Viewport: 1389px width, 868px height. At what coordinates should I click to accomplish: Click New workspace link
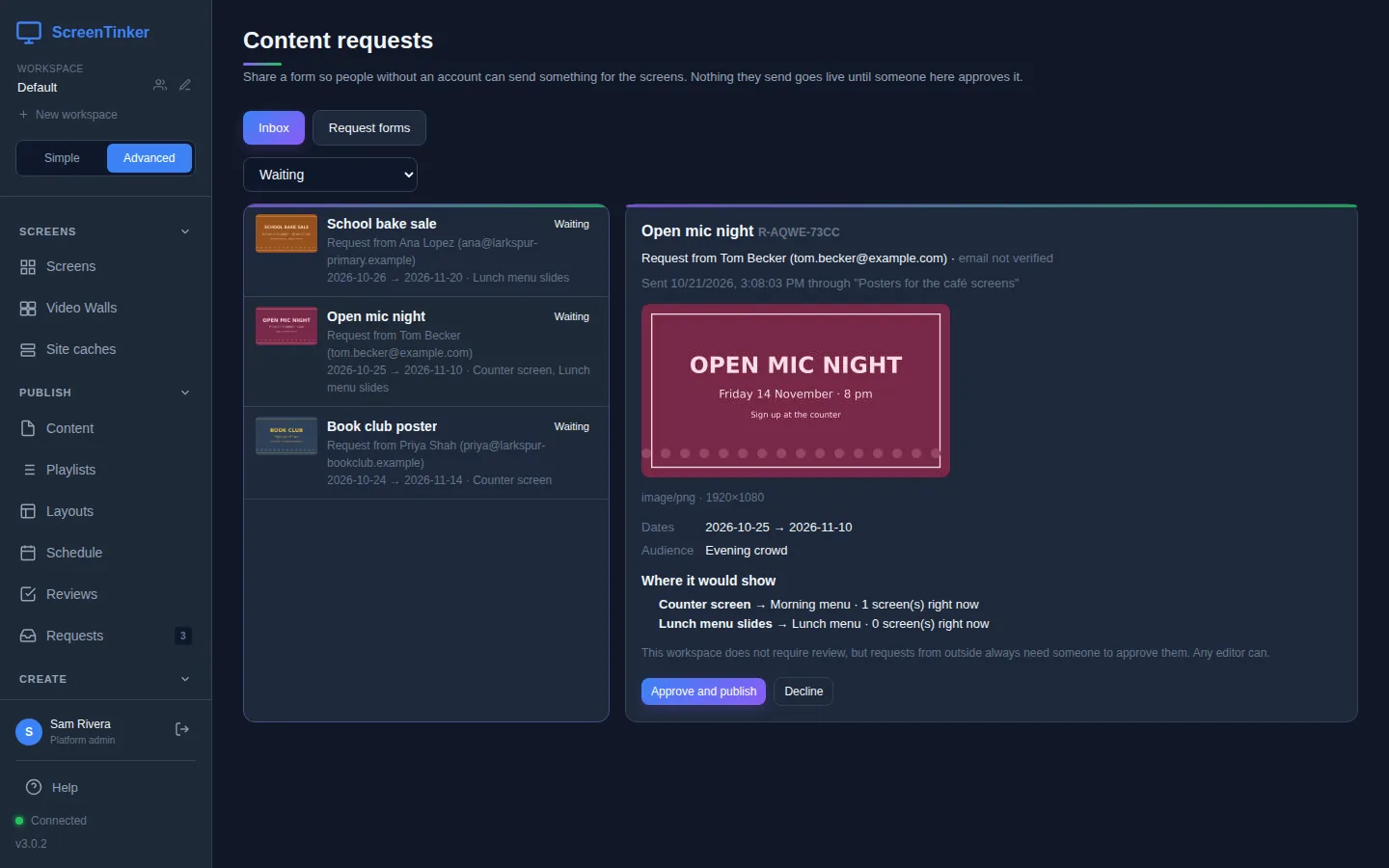point(68,115)
